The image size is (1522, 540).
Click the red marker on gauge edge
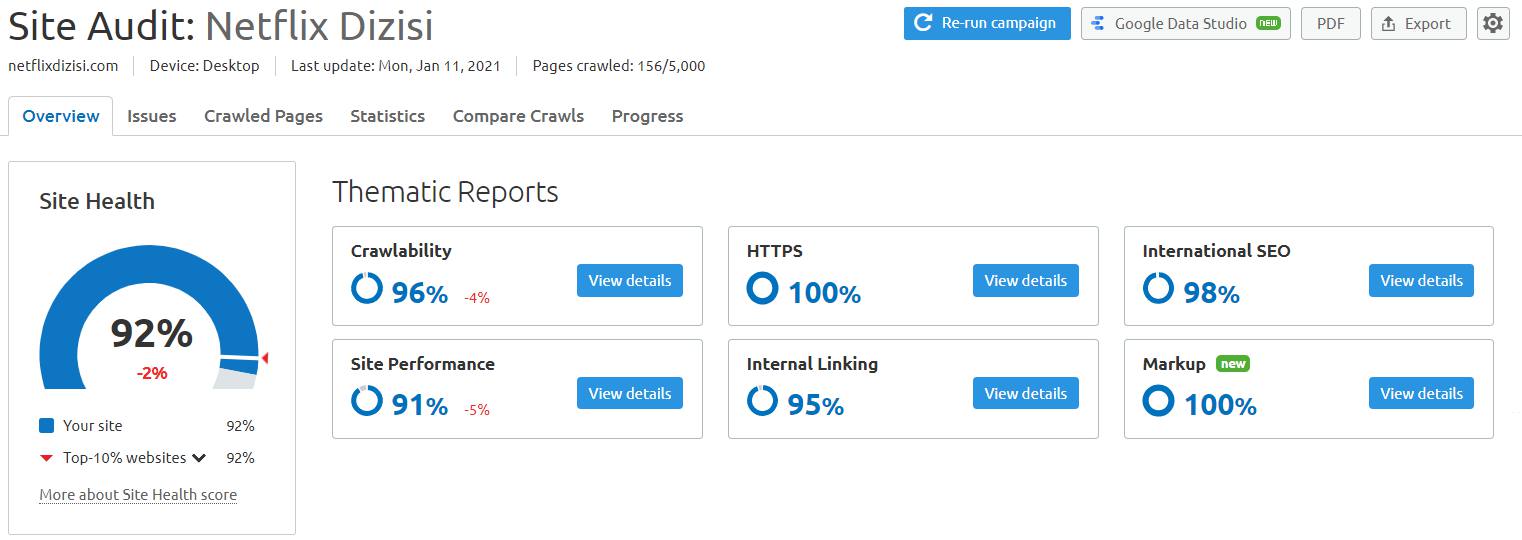tap(265, 358)
